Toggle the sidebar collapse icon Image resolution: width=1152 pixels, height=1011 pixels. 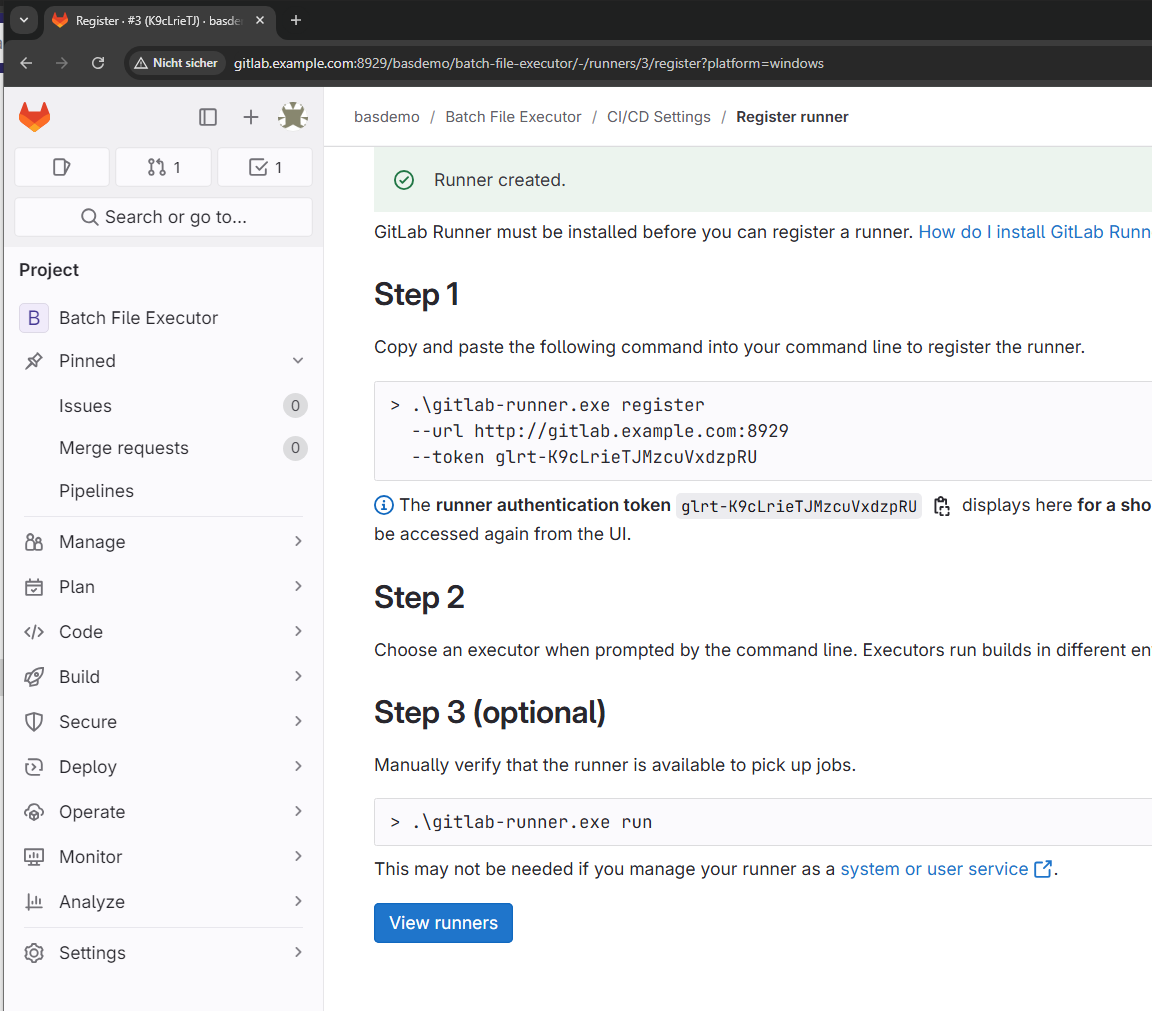click(x=208, y=117)
